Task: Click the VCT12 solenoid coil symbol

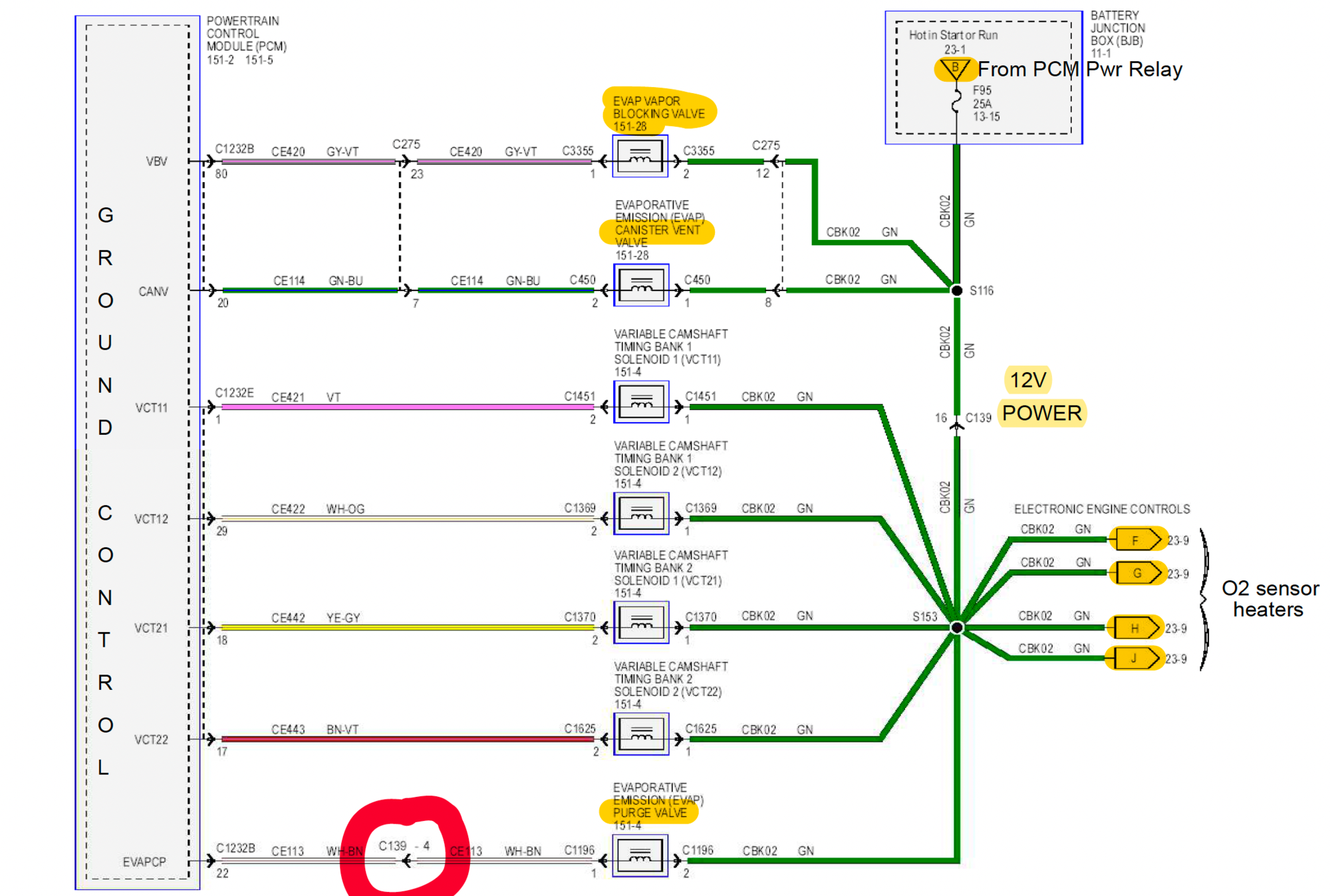Action: (641, 513)
